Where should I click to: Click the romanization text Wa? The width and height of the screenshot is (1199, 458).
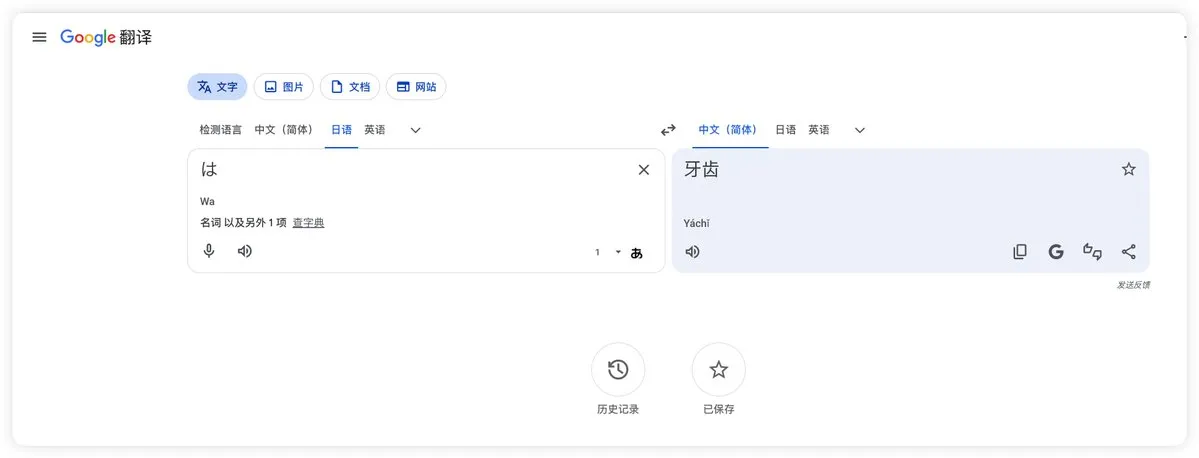coord(207,202)
